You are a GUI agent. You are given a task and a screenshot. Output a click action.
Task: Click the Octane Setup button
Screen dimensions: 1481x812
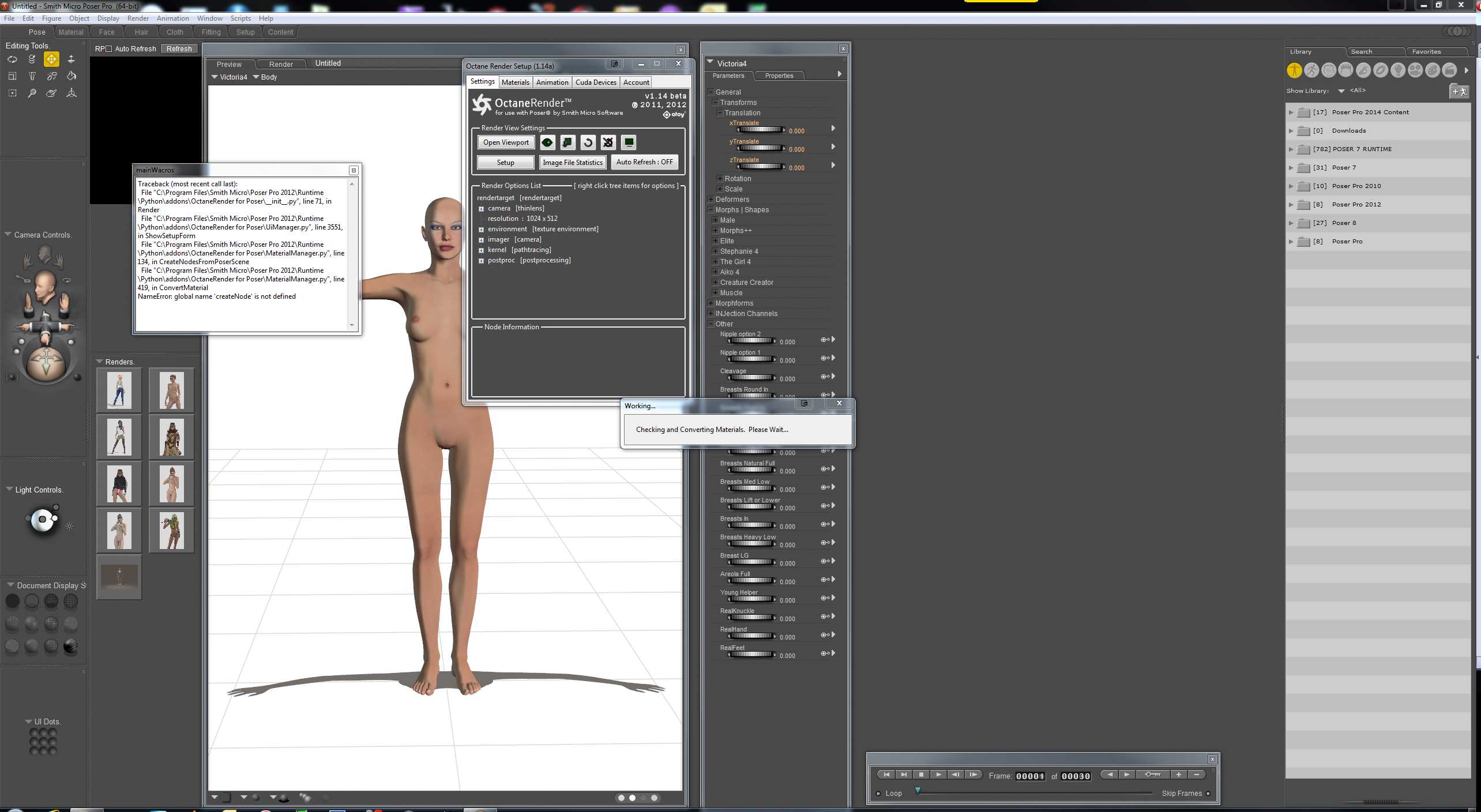pyautogui.click(x=505, y=163)
